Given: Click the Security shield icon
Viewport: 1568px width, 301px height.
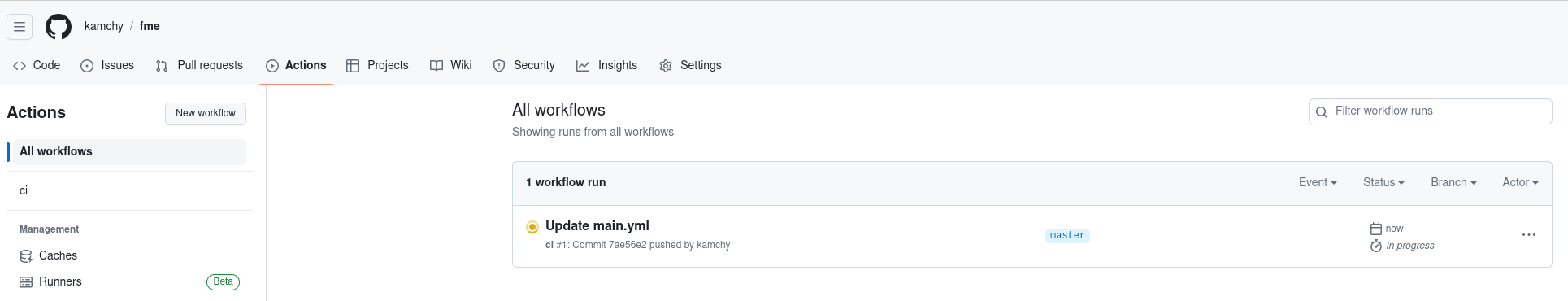Looking at the screenshot, I should [499, 66].
